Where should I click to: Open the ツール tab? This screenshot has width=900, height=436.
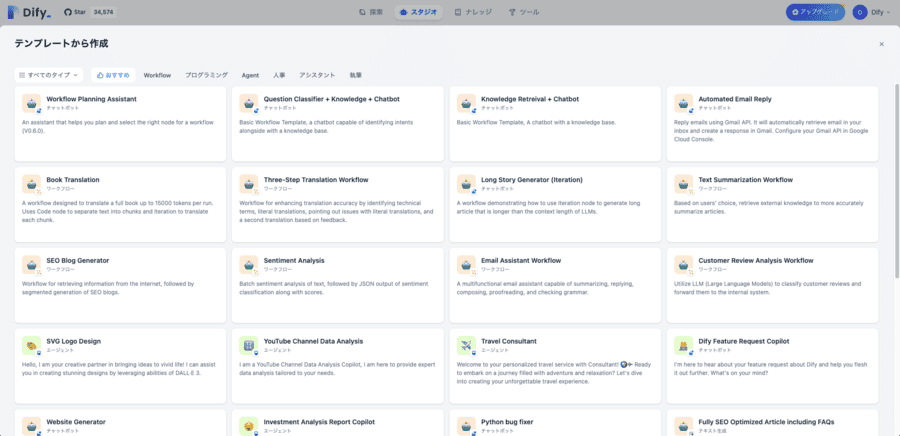tap(524, 11)
